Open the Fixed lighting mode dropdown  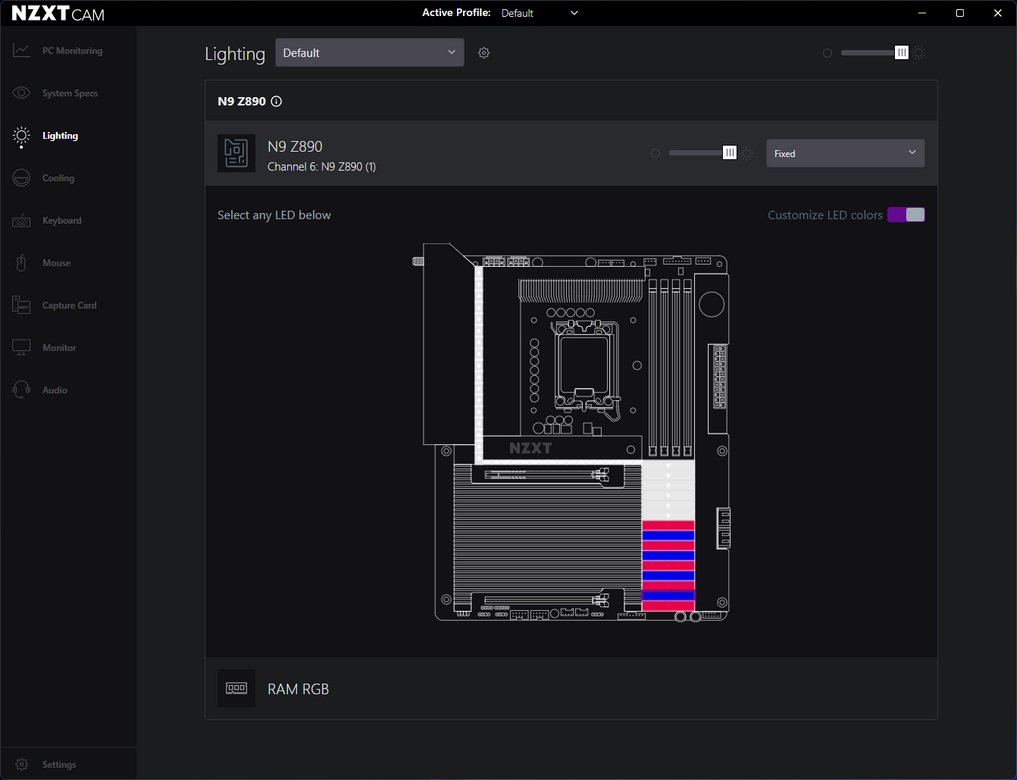(x=845, y=153)
